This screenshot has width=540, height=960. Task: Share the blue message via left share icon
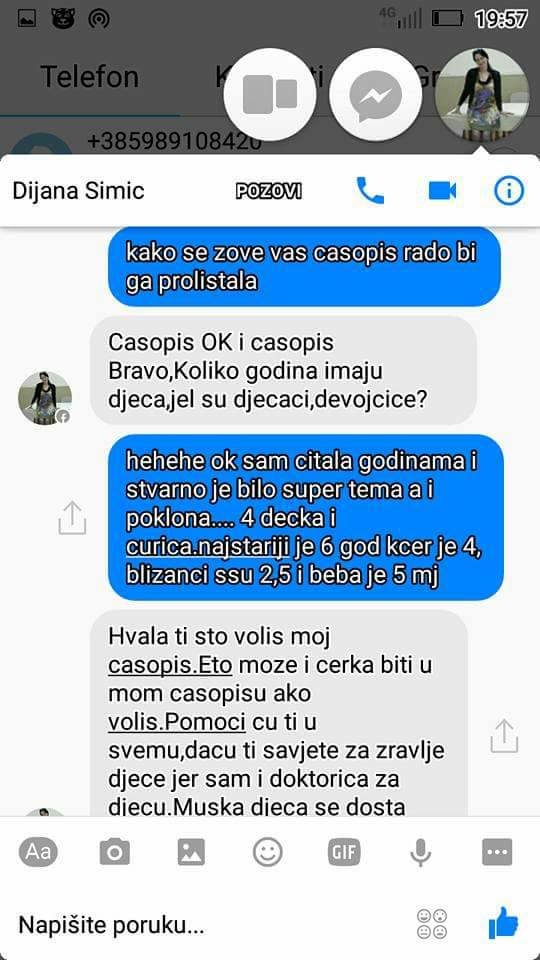click(72, 518)
